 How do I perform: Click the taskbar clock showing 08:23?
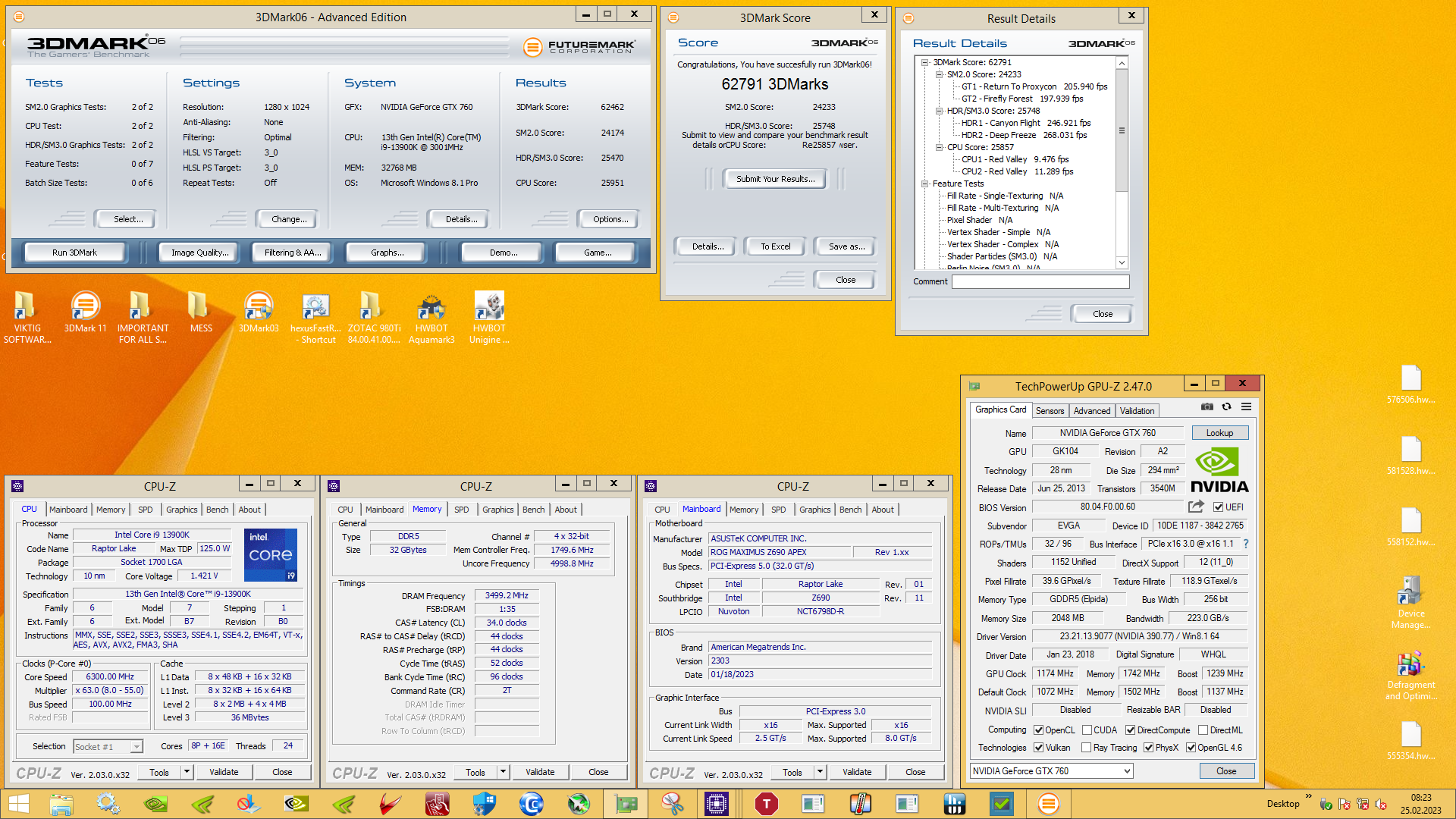(x=1421, y=798)
